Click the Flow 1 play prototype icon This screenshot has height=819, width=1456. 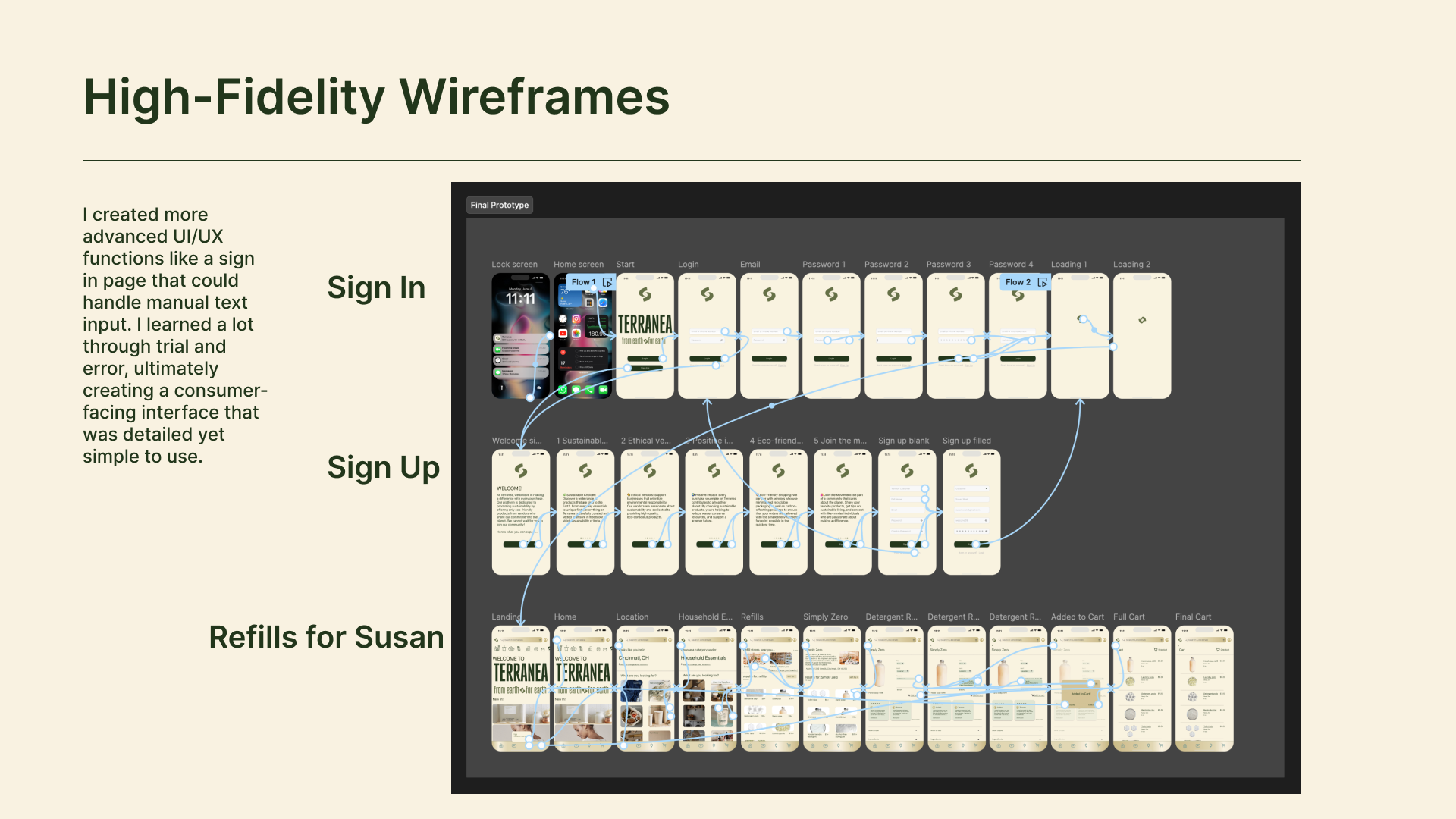(x=607, y=282)
